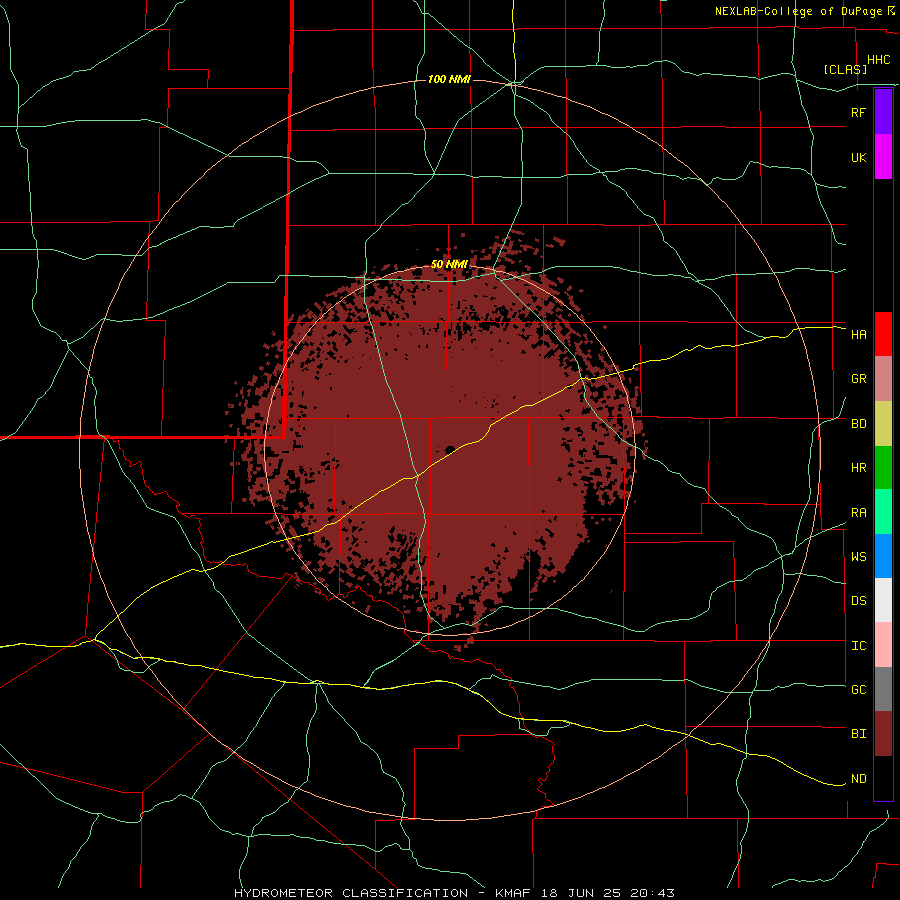Click the 100 NMI range ring label
The height and width of the screenshot is (900, 900).
click(449, 79)
